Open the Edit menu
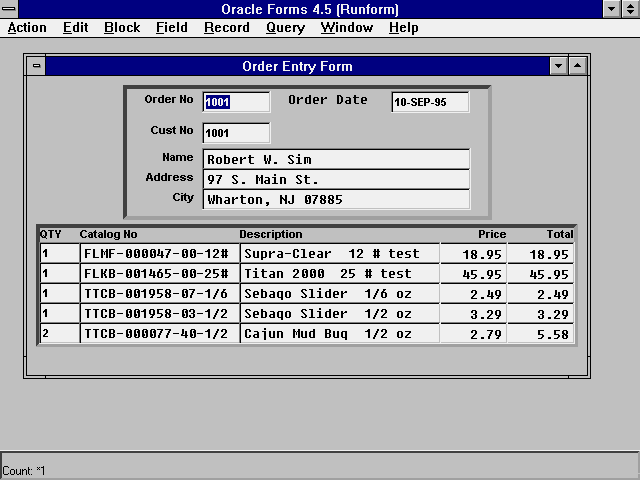Image resolution: width=640 pixels, height=480 pixels. coord(75,28)
